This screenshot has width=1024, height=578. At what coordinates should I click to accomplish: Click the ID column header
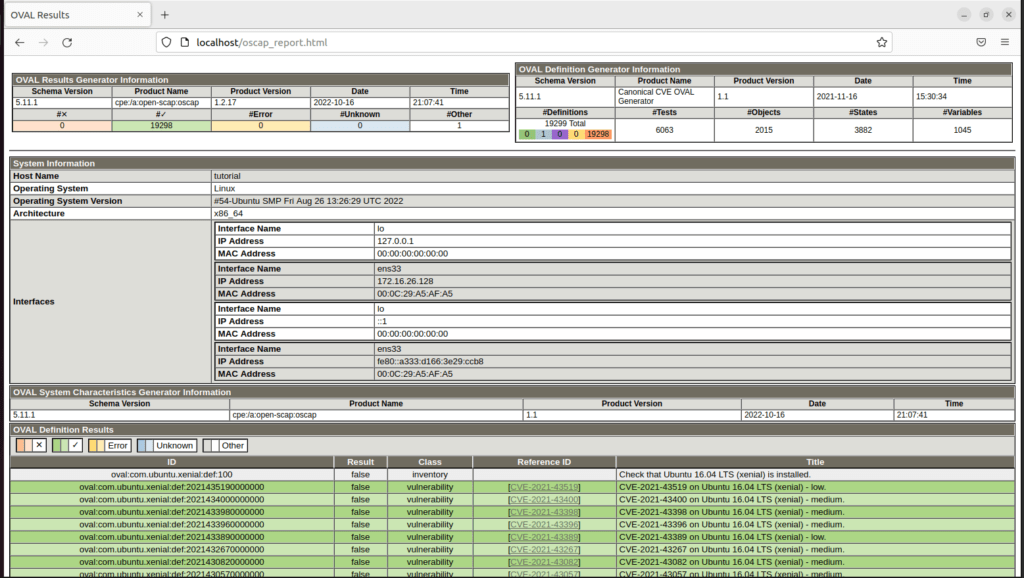tap(172, 462)
